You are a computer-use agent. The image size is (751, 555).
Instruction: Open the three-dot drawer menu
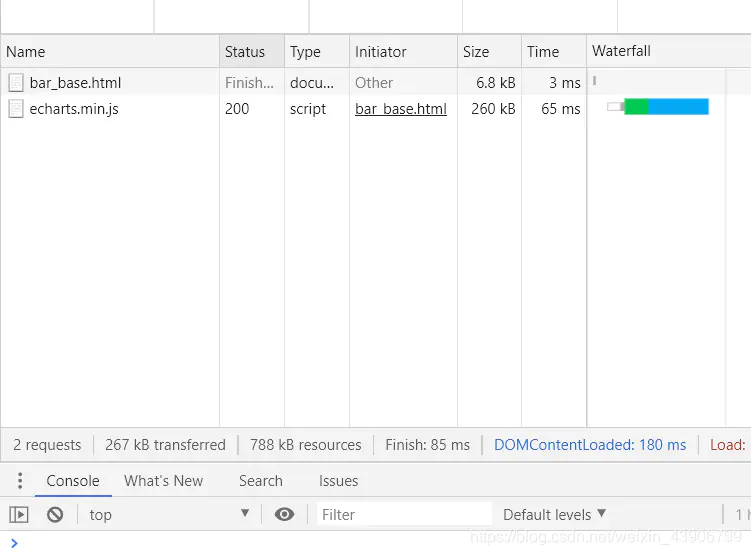[x=20, y=481]
